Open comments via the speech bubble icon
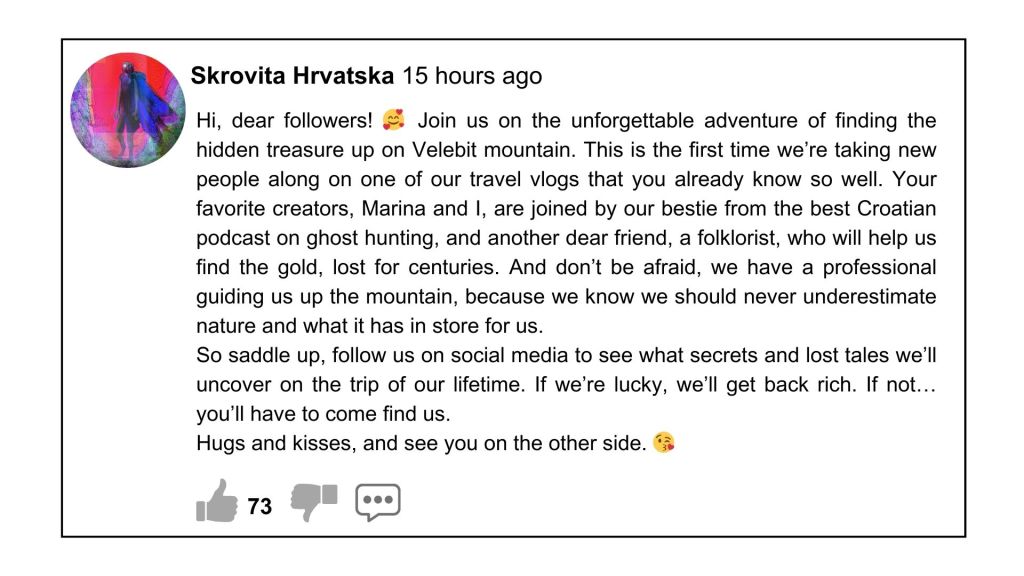This screenshot has width=1024, height=576. (378, 502)
